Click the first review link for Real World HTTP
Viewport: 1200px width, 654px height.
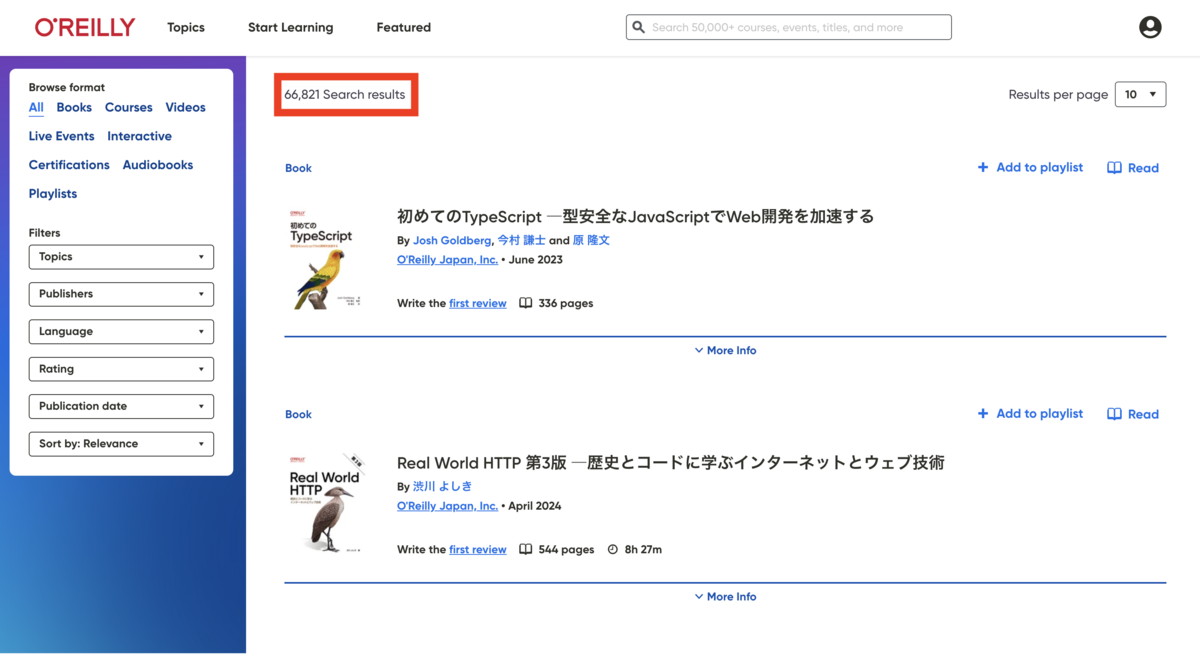pyautogui.click(x=477, y=549)
